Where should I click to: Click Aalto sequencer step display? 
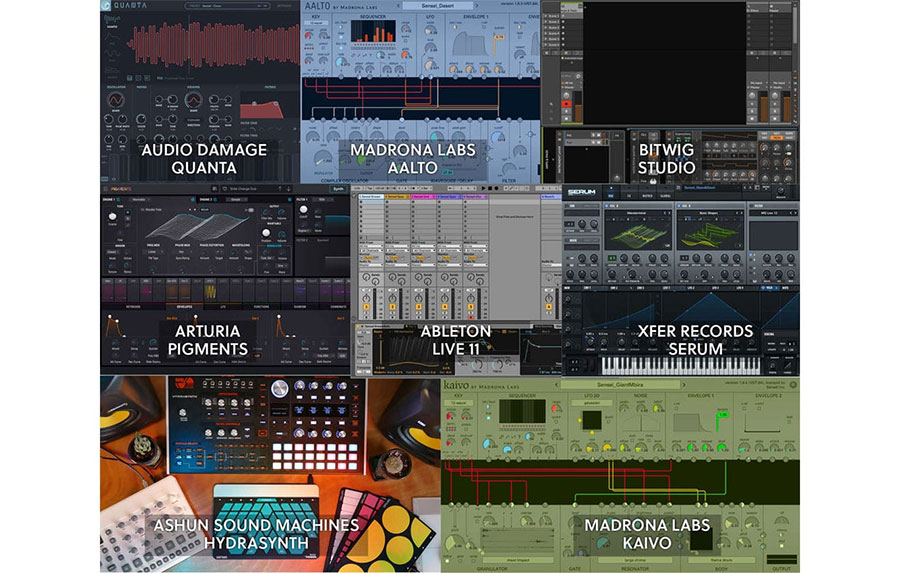[x=373, y=32]
